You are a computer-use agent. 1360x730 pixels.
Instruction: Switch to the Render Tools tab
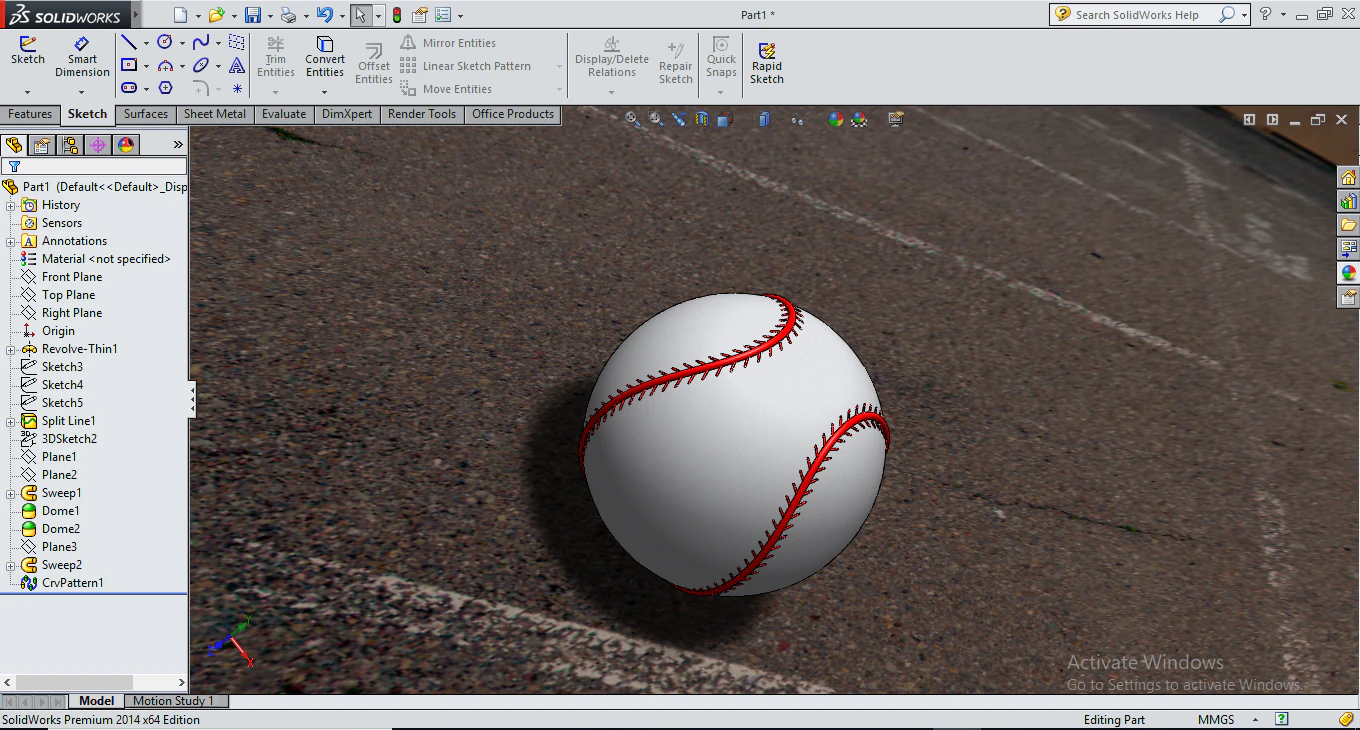[x=422, y=114]
